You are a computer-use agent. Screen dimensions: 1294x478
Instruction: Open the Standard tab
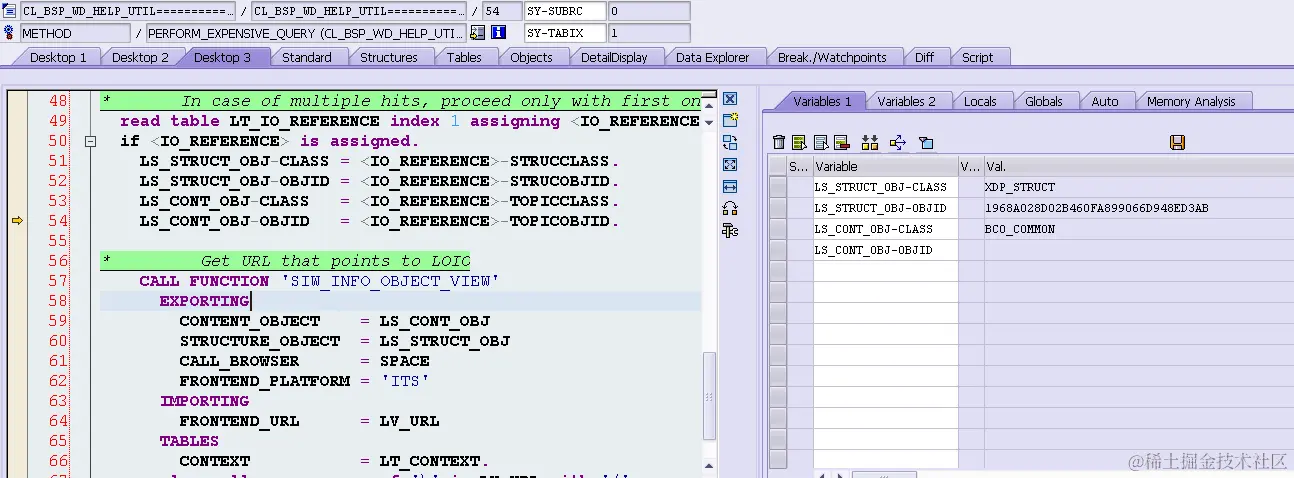[307, 57]
